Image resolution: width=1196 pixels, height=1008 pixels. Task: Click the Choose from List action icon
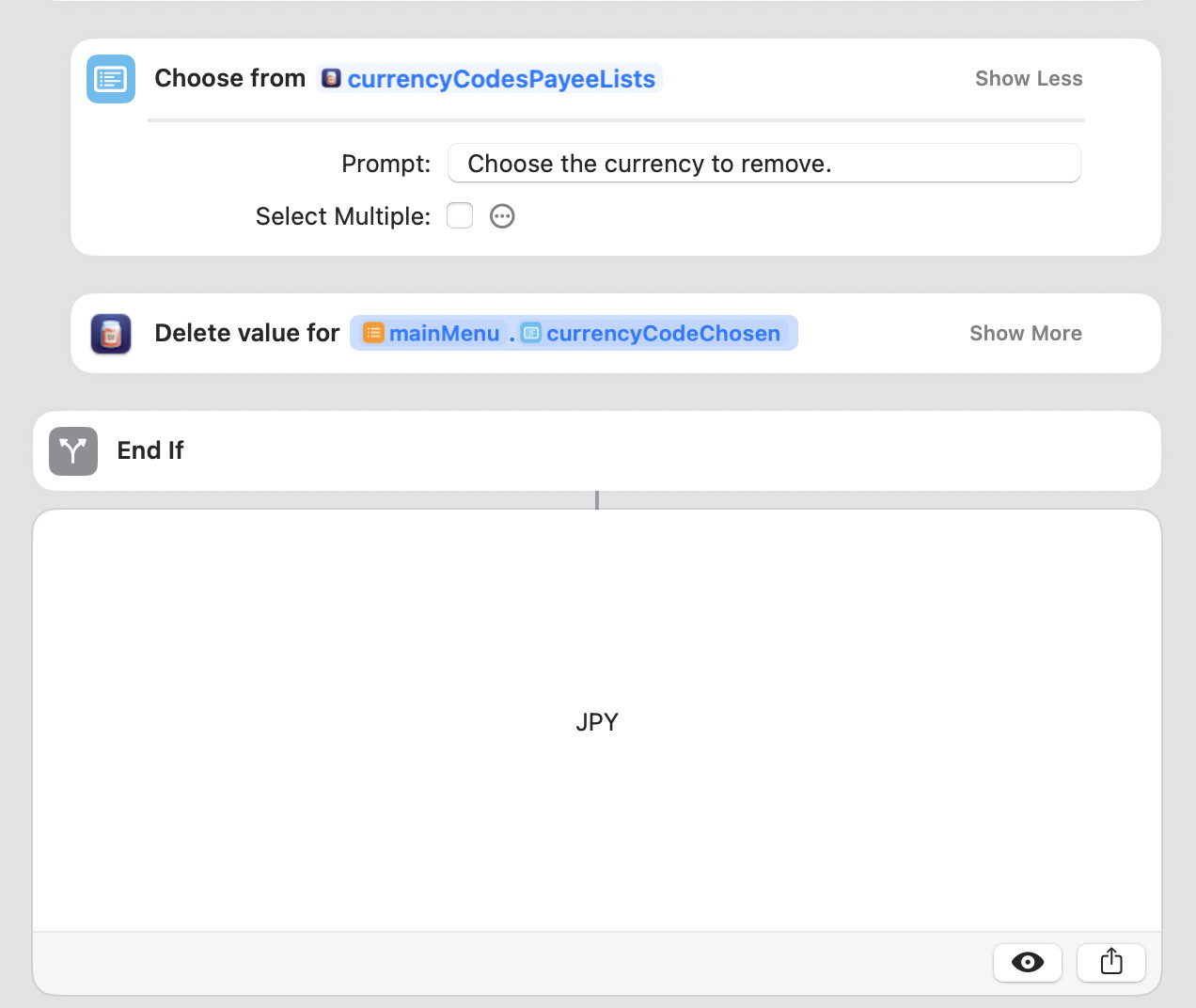[x=111, y=79]
